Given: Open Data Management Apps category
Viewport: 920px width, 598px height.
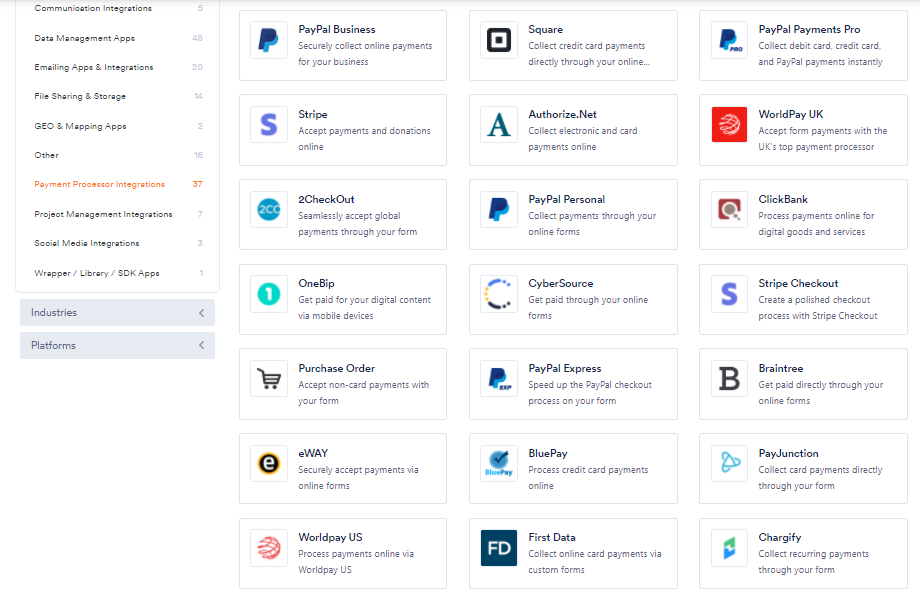Looking at the screenshot, I should (x=117, y=38).
